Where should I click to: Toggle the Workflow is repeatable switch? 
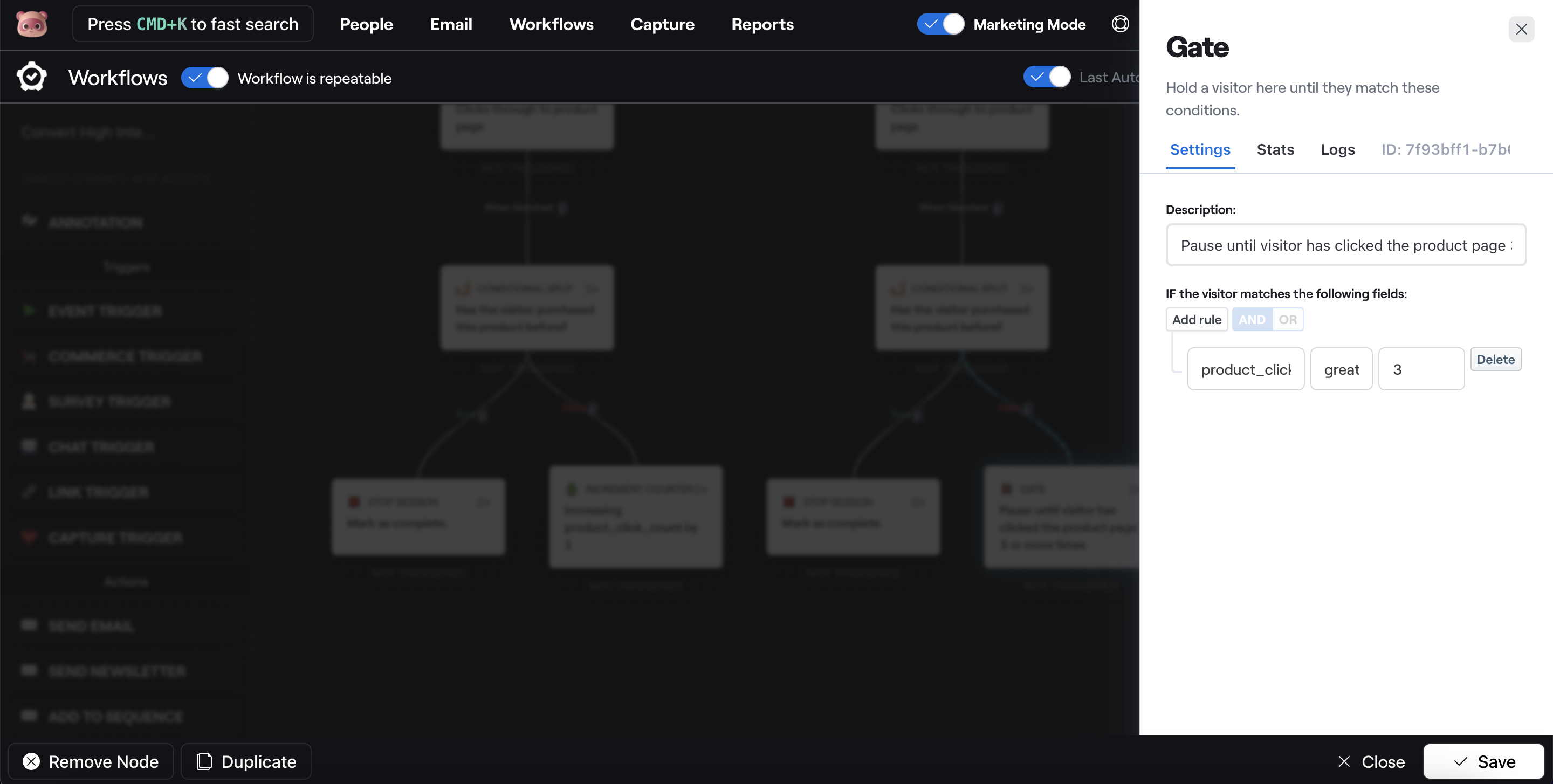pyautogui.click(x=204, y=77)
